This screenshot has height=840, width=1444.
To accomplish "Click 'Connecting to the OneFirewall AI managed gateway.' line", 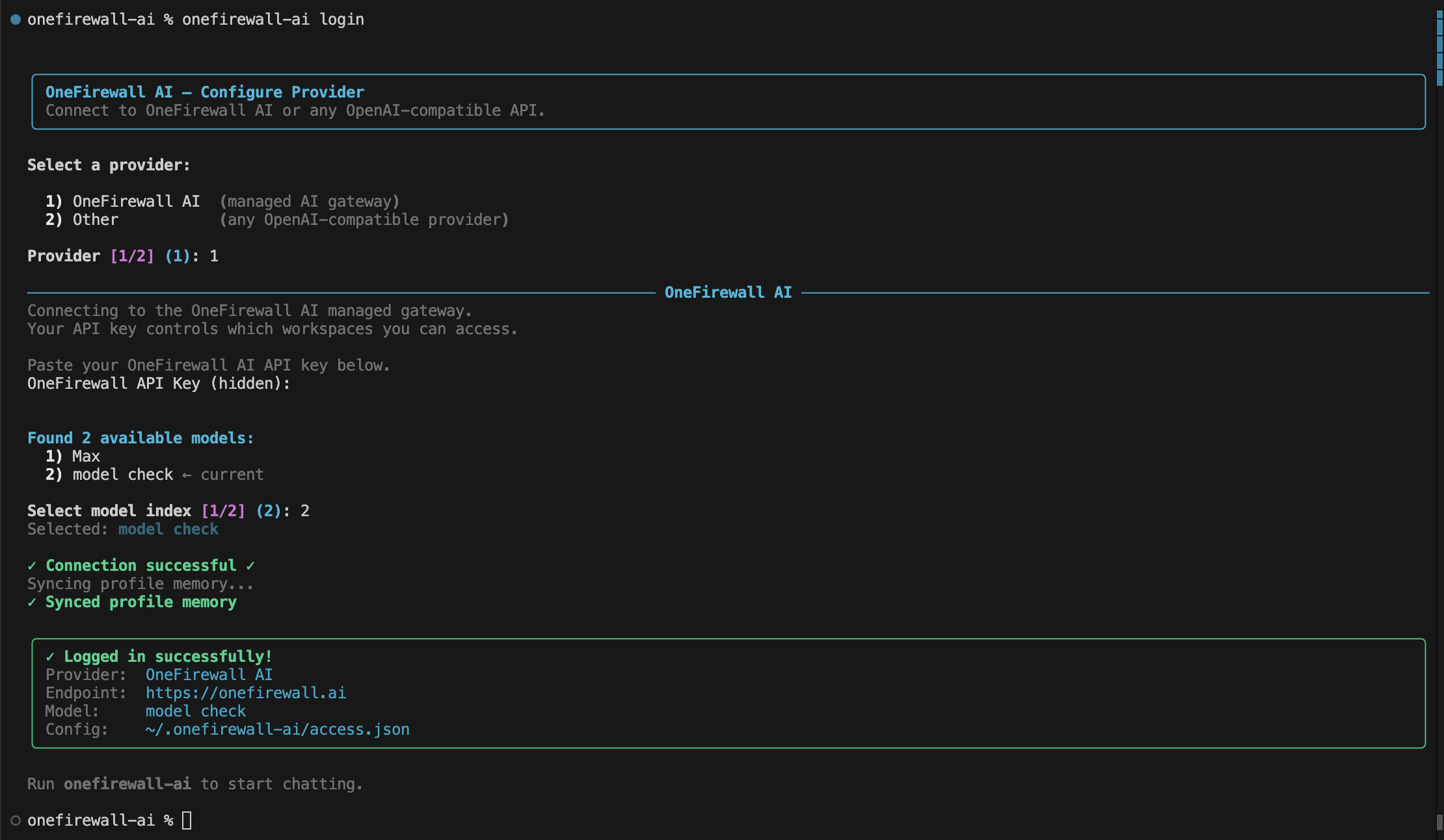I will (250, 311).
